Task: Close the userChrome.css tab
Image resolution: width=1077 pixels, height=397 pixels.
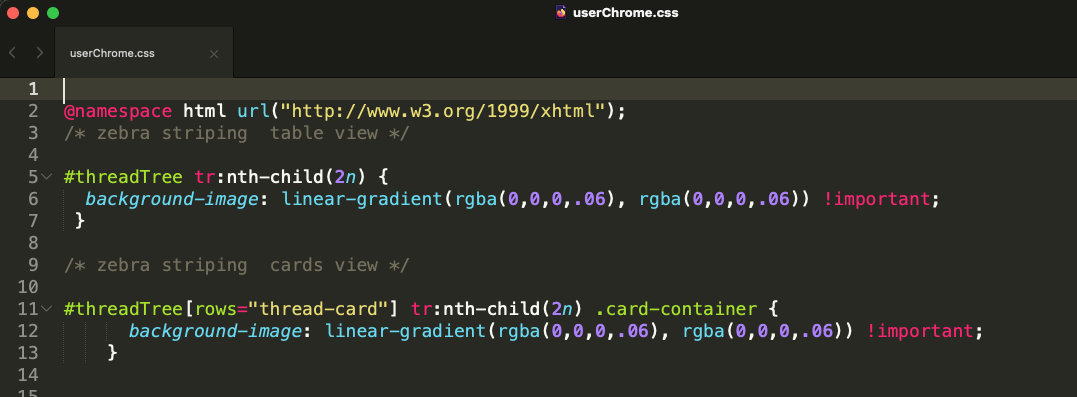Action: 214,54
